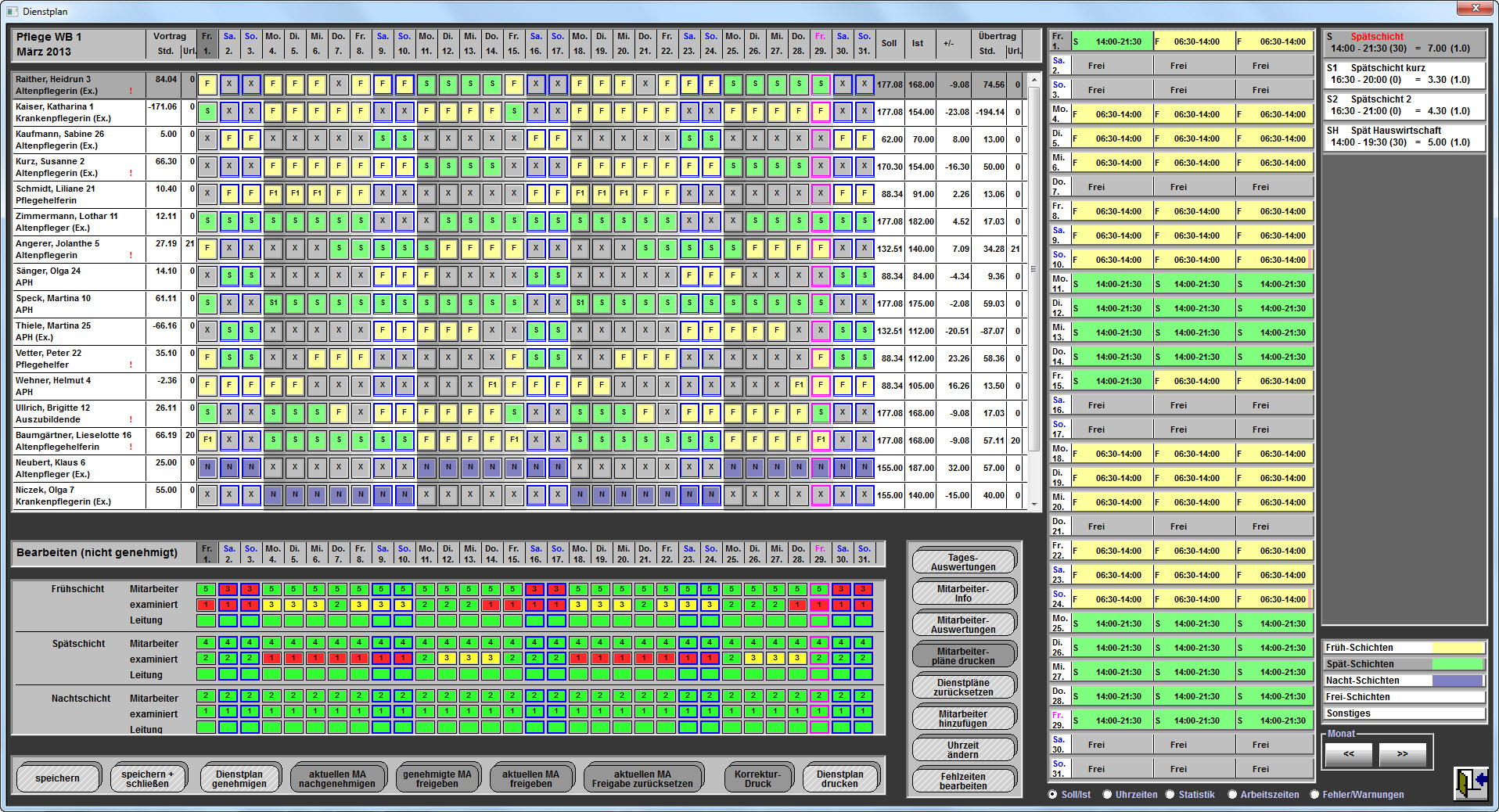Select Sonstiges legend entry
The height and width of the screenshot is (812, 1499).
1404,713
